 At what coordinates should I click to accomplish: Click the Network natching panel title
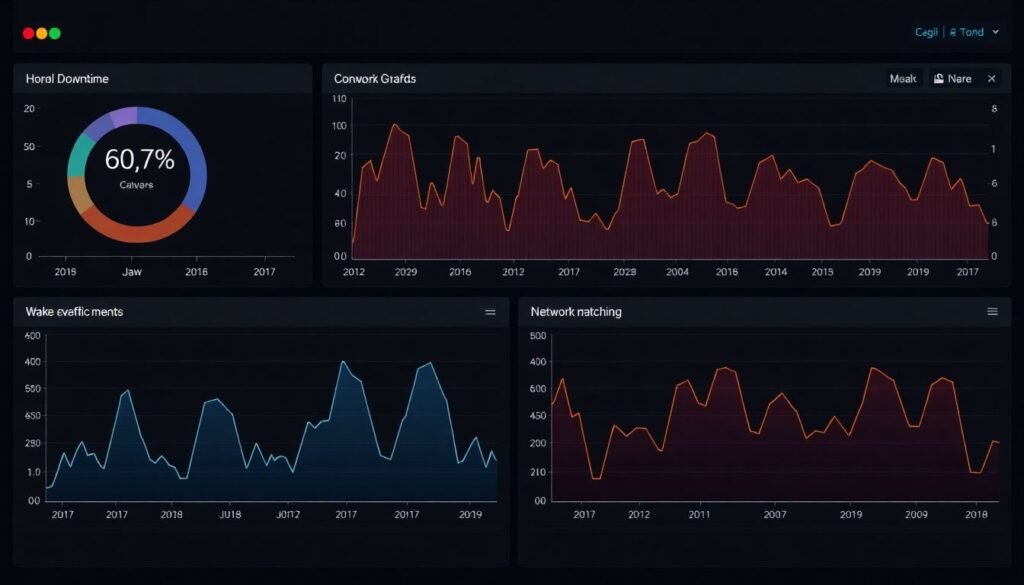[576, 312]
